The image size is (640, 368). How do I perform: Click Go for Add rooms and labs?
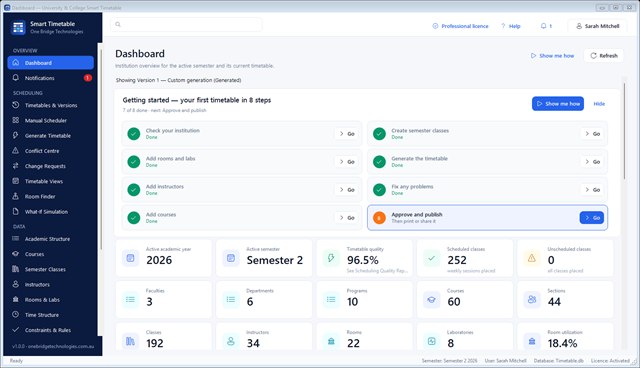pos(347,162)
